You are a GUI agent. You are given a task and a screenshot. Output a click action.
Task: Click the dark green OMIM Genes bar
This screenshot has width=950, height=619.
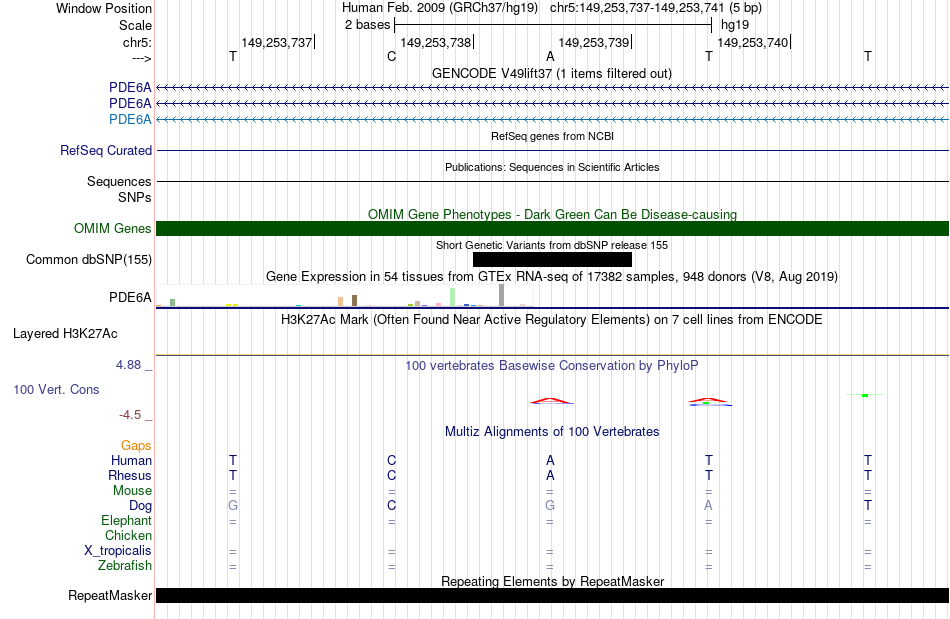coord(552,228)
